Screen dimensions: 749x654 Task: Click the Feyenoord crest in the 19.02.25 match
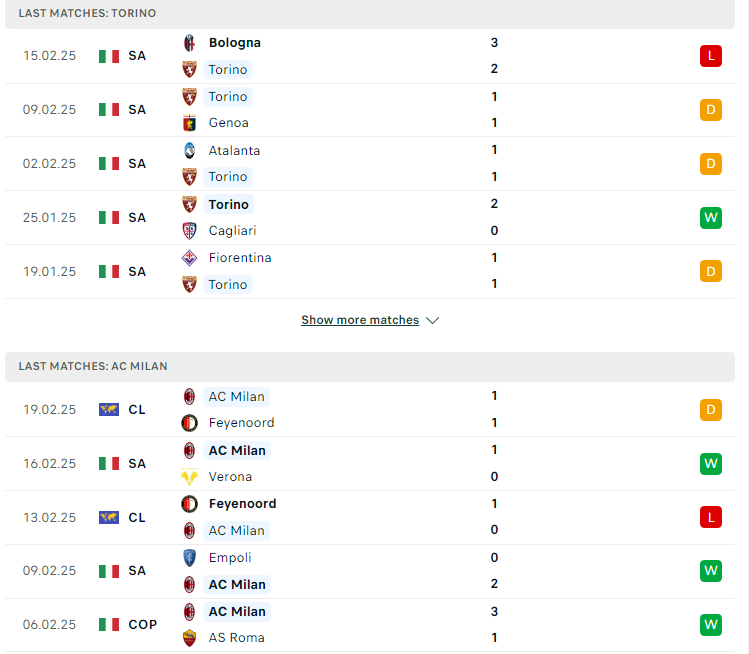[x=189, y=423]
